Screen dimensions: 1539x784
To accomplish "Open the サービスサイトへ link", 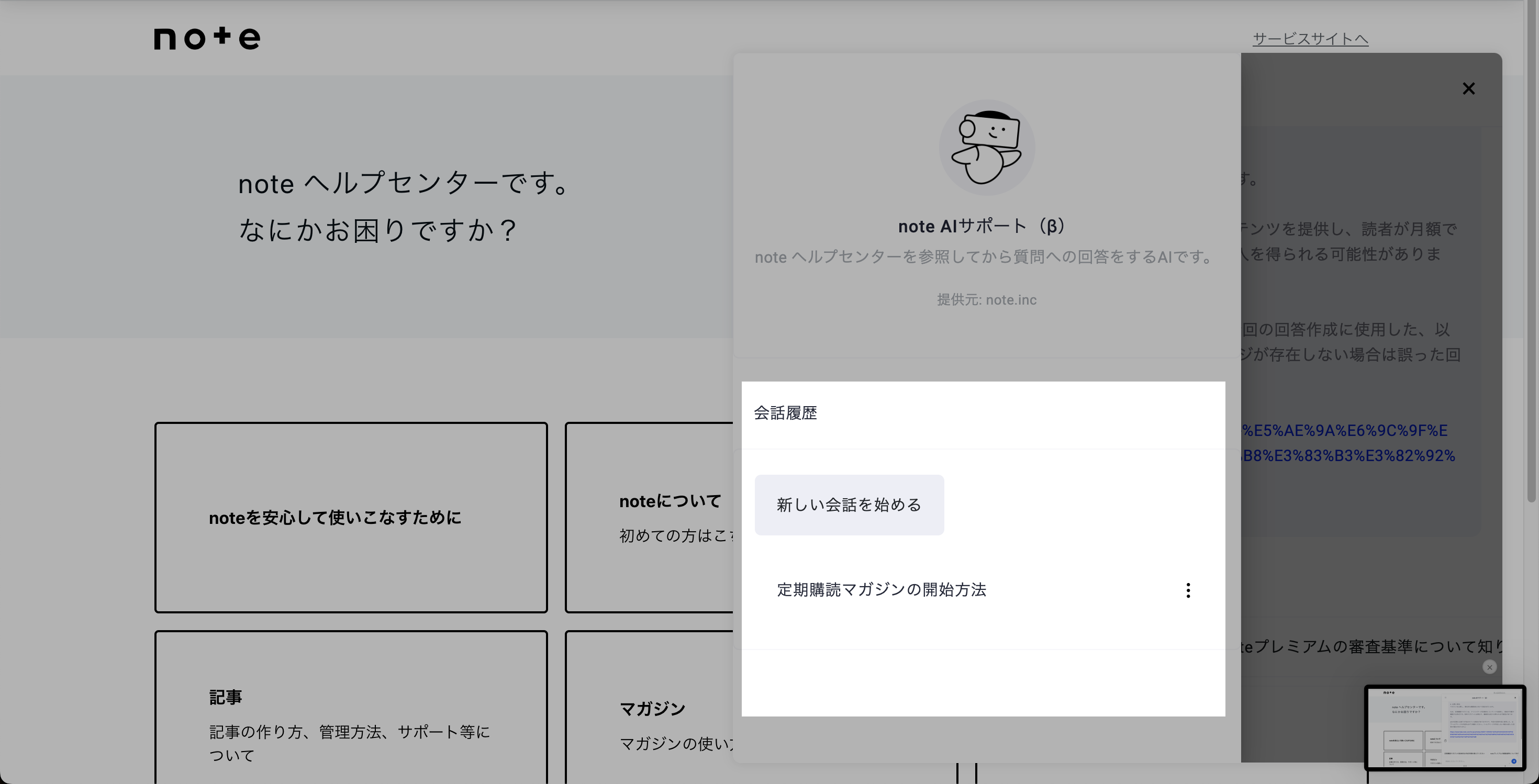I will click(x=1310, y=39).
